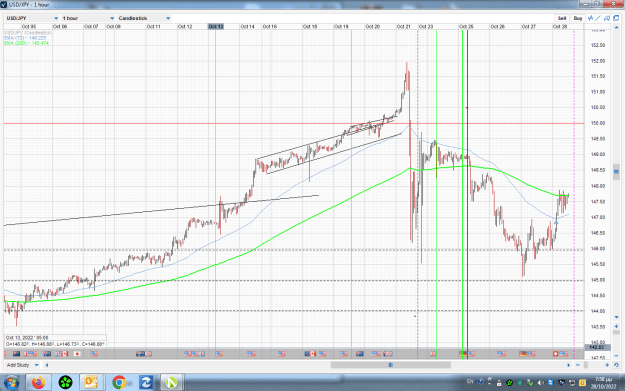Image resolution: width=625 pixels, height=391 pixels.
Task: Click the vertical zoom out minus icon
Action: coord(616,356)
